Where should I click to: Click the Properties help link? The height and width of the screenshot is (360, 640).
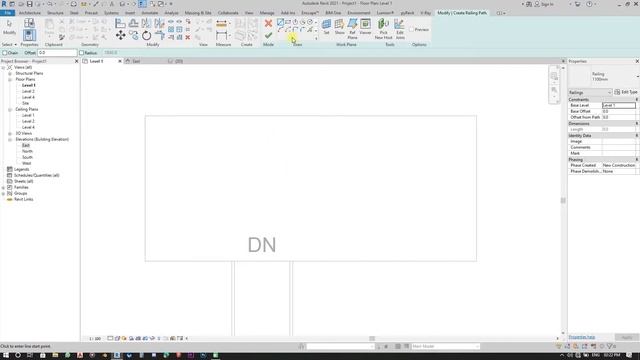pyautogui.click(x=582, y=337)
